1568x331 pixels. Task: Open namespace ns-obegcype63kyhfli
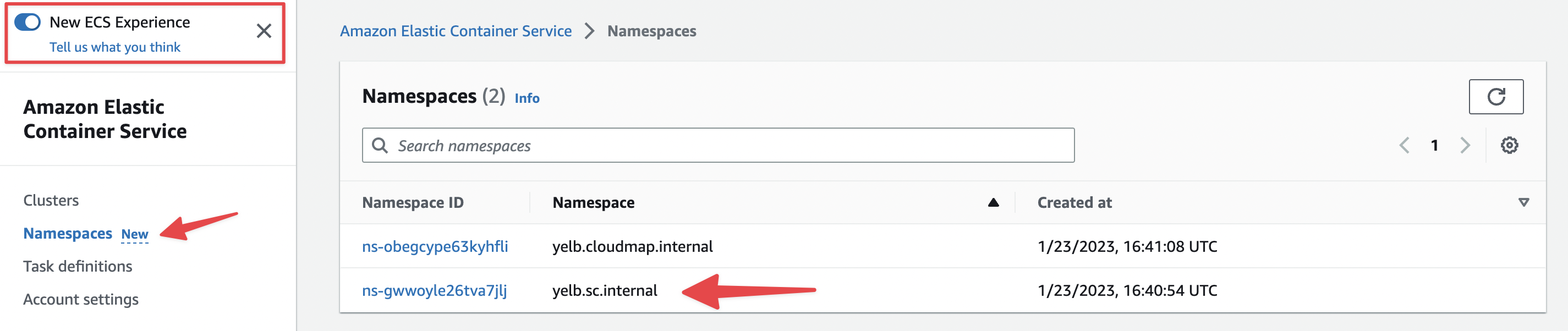coord(435,246)
